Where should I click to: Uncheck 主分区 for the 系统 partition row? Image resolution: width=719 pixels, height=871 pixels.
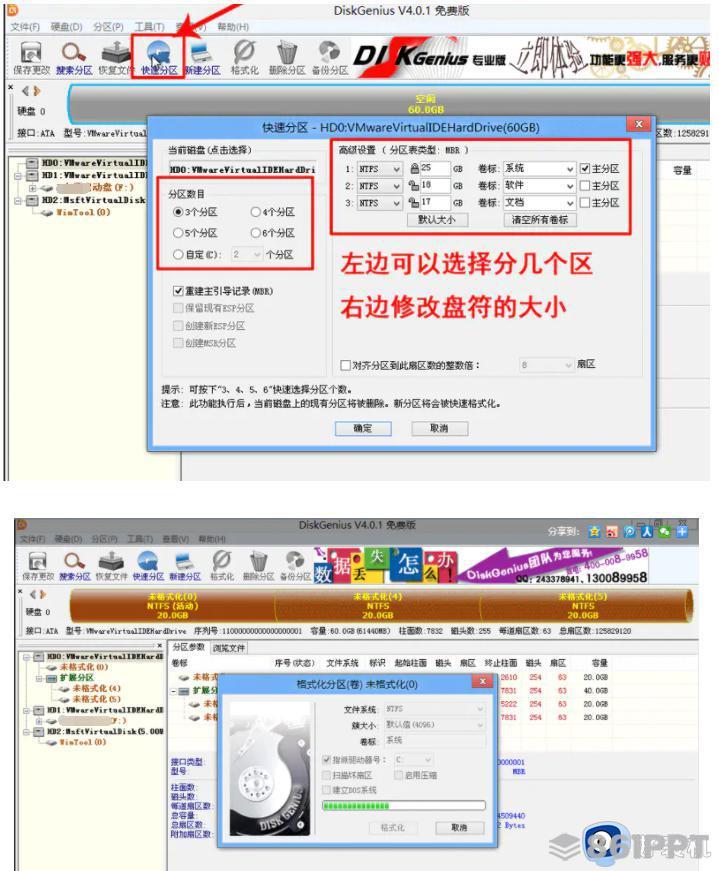(x=585, y=168)
